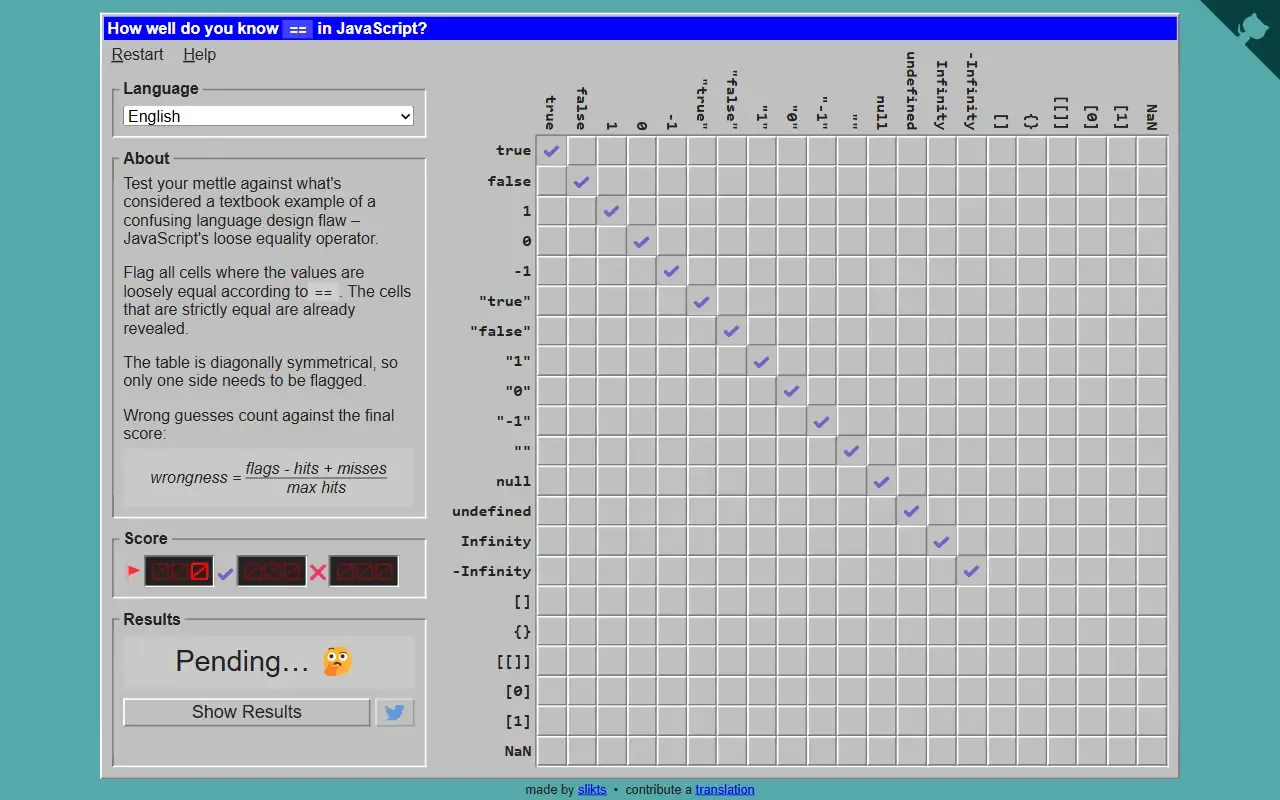Screen dimensions: 1280x800
Task: Click the wrongness formula text
Action: 268,478
